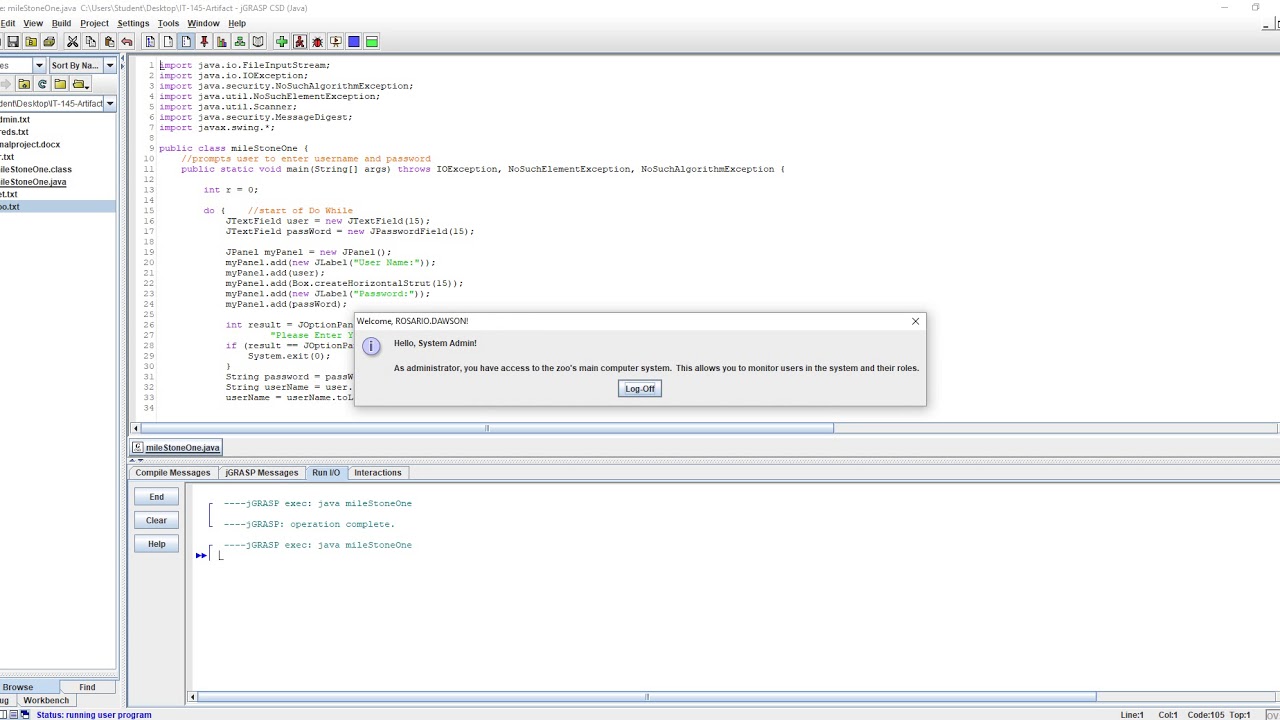Click the red running man Run icon

tap(300, 42)
